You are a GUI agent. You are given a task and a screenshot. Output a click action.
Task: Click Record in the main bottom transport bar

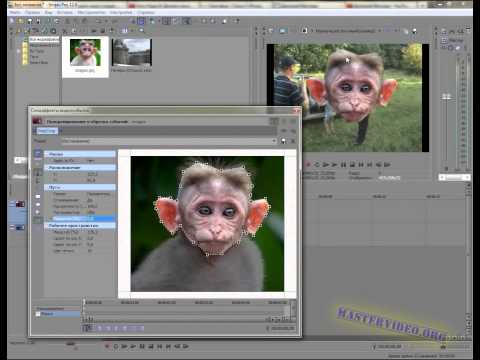(107, 346)
